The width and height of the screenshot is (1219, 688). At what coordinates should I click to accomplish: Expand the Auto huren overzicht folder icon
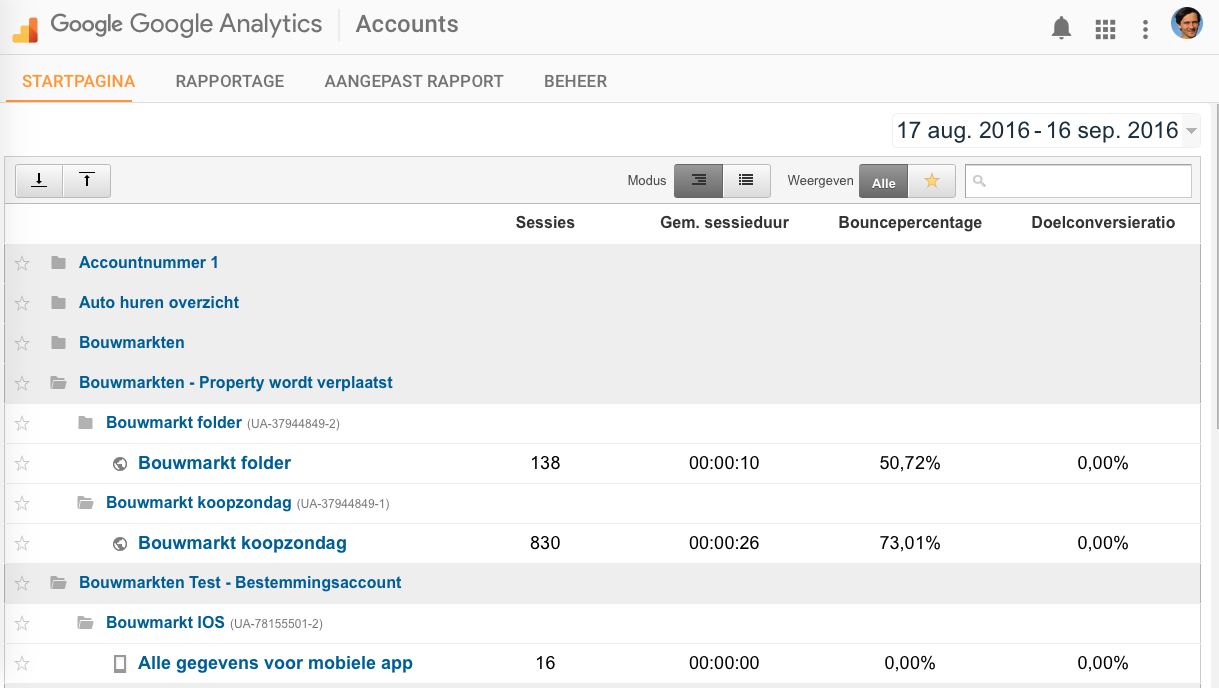(x=58, y=302)
